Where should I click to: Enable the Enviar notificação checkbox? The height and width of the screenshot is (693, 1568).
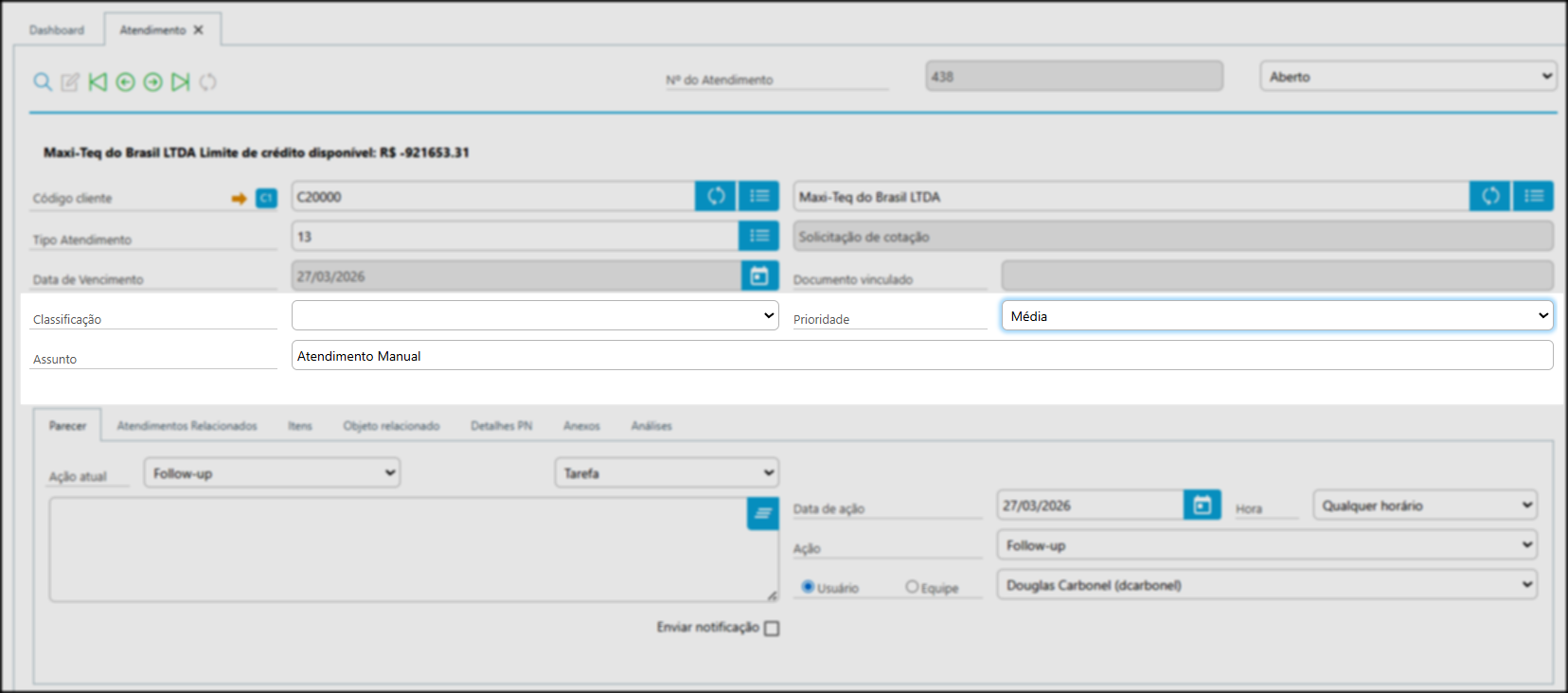coord(772,629)
